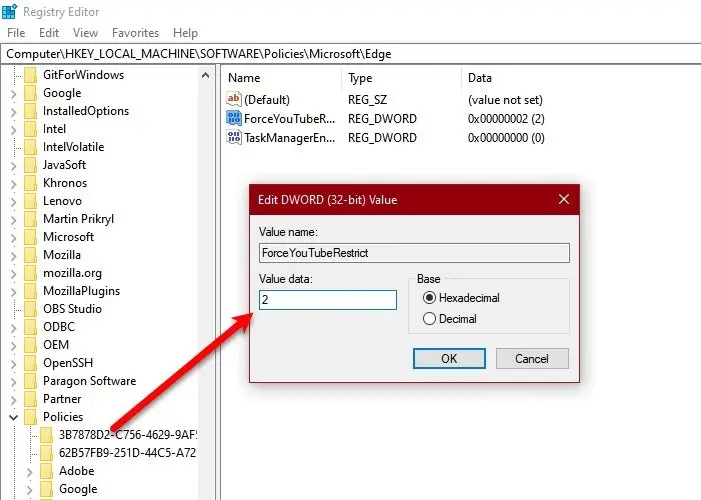This screenshot has height=500, width=701.
Task: Click the (value not set) data cell
Action: [x=505, y=99]
